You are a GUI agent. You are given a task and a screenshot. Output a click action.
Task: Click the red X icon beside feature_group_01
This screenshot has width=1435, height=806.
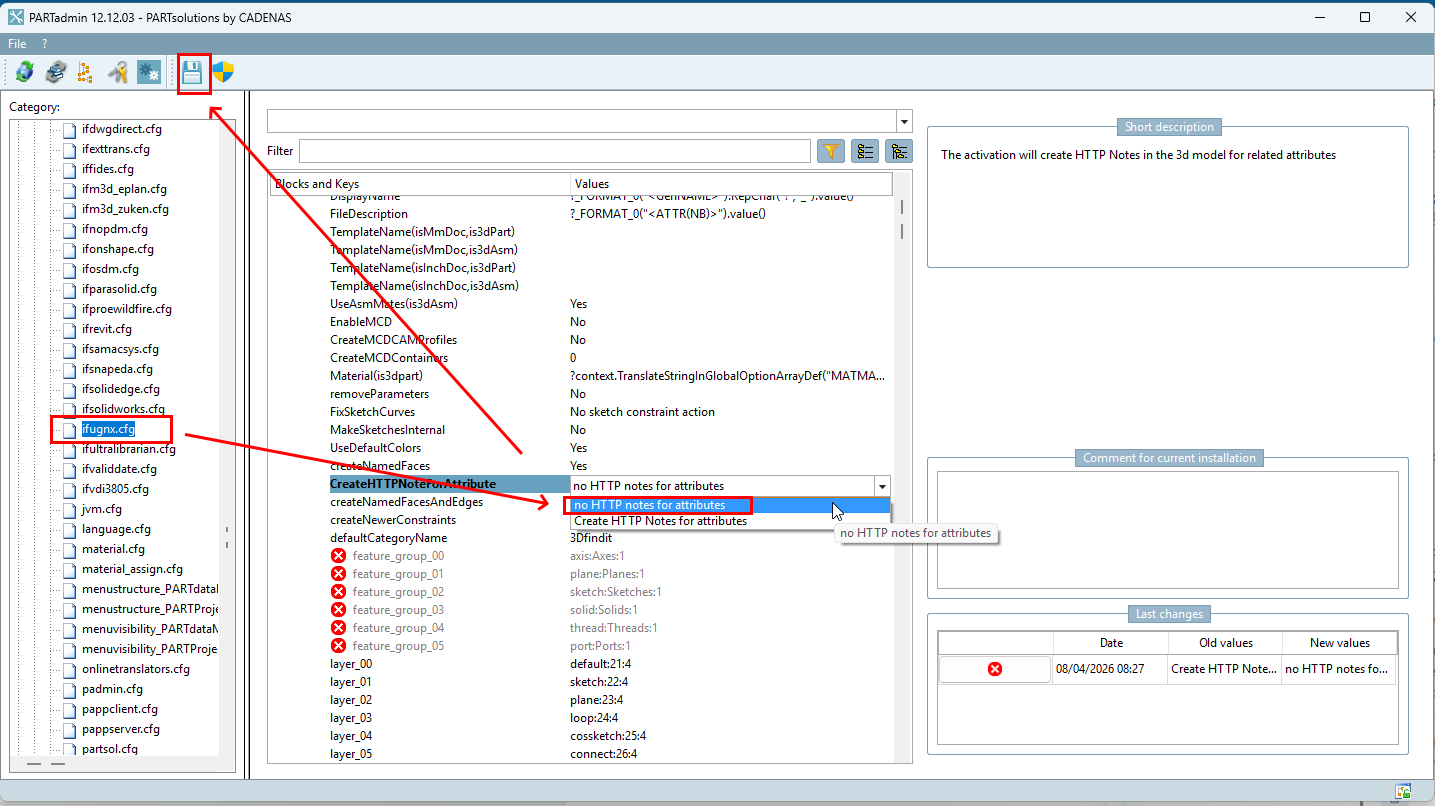[x=338, y=574]
